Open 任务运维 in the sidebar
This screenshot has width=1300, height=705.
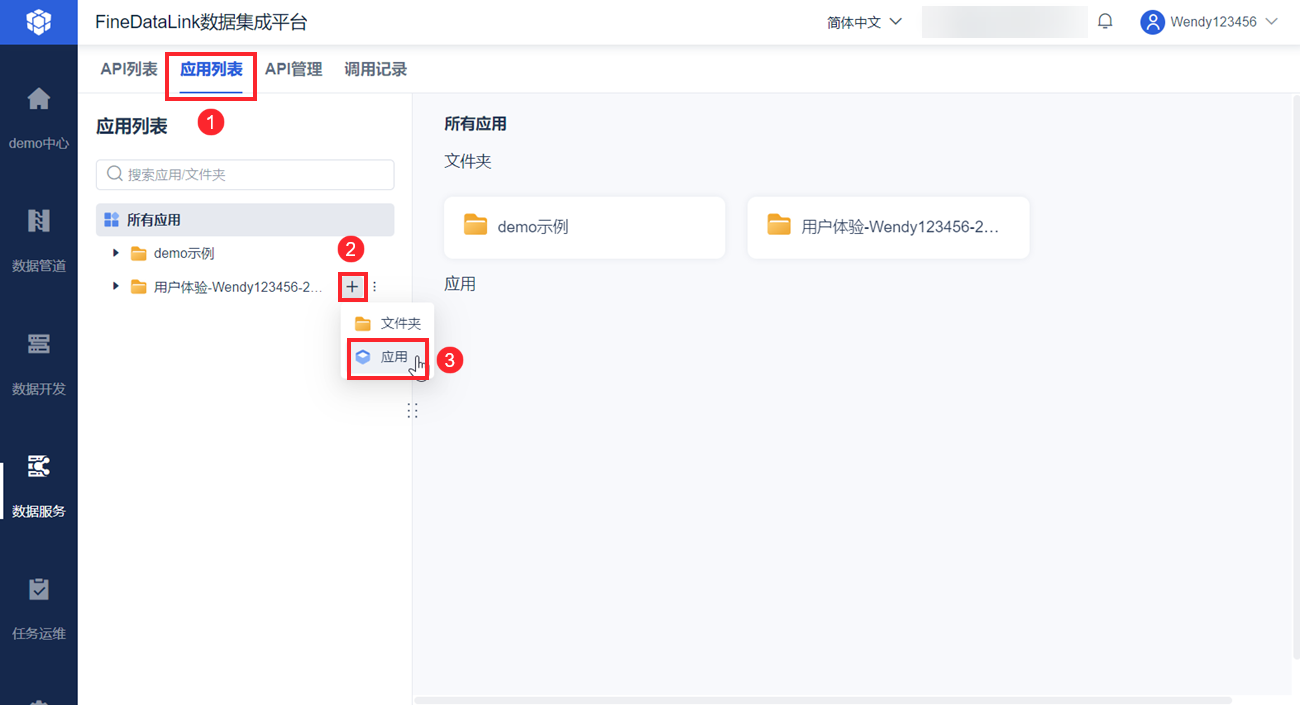(x=38, y=608)
